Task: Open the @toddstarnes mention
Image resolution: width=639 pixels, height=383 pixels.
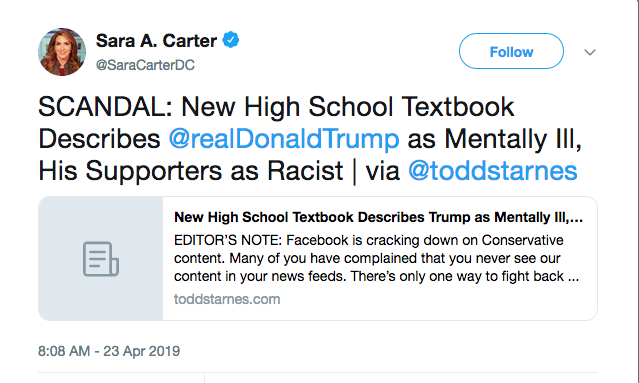Action: click(493, 170)
